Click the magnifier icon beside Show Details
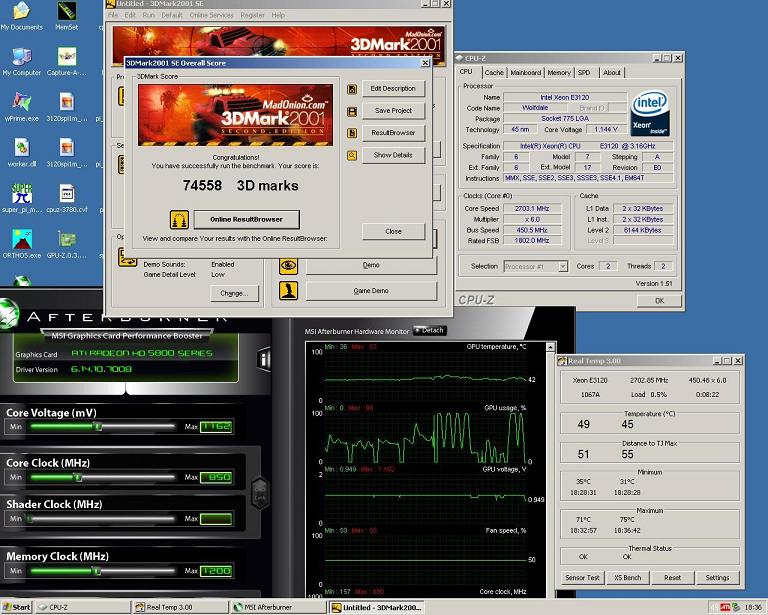Image resolution: width=768 pixels, height=615 pixels. click(352, 156)
